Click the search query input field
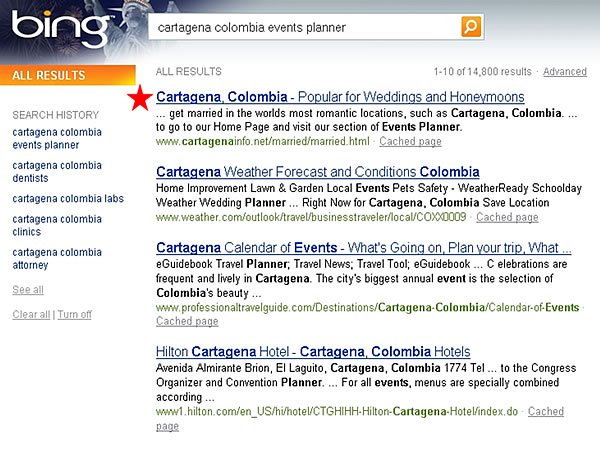 click(x=305, y=27)
